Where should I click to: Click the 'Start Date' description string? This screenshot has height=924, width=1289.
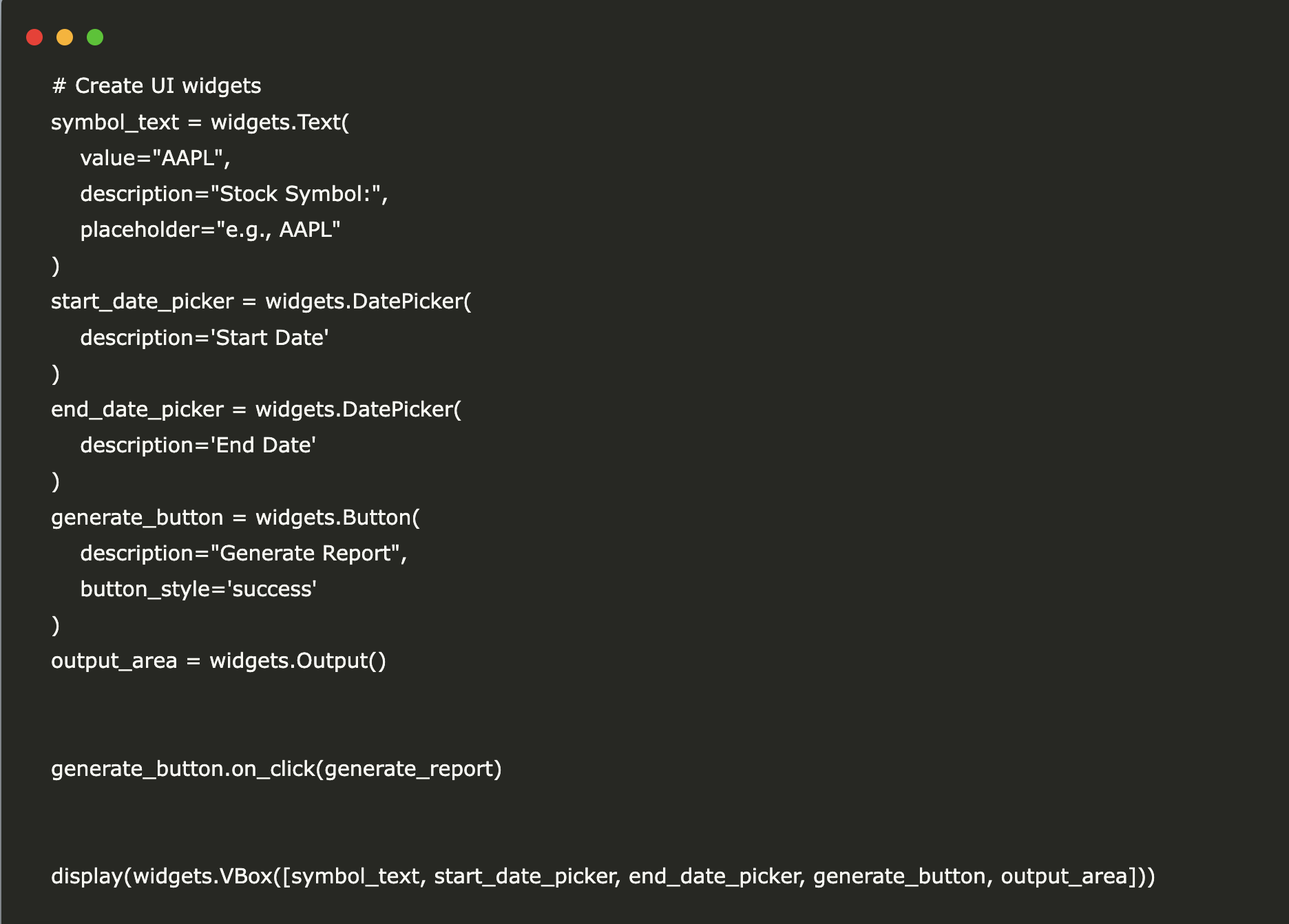click(x=269, y=338)
